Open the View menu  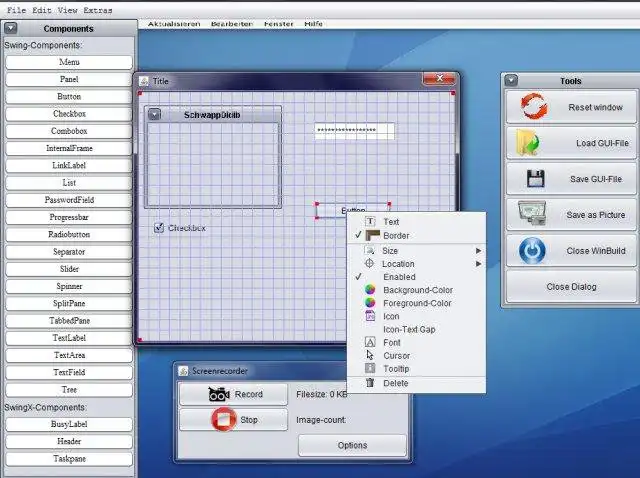(x=67, y=10)
